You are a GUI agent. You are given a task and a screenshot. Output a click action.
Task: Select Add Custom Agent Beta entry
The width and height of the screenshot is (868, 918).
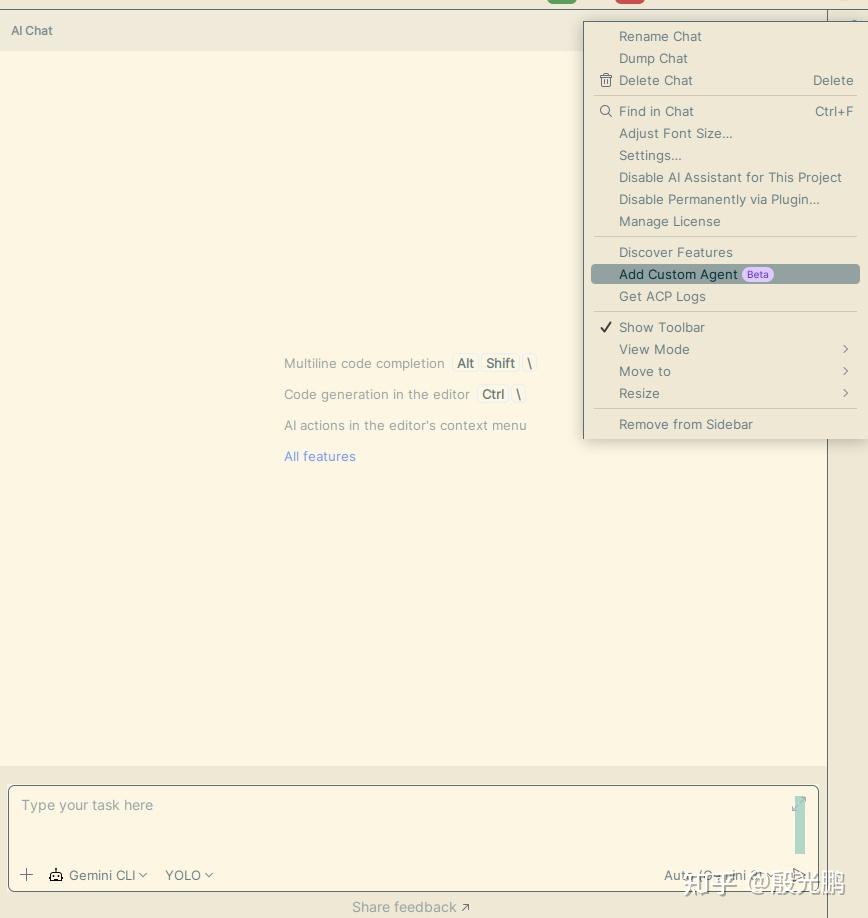coord(725,274)
